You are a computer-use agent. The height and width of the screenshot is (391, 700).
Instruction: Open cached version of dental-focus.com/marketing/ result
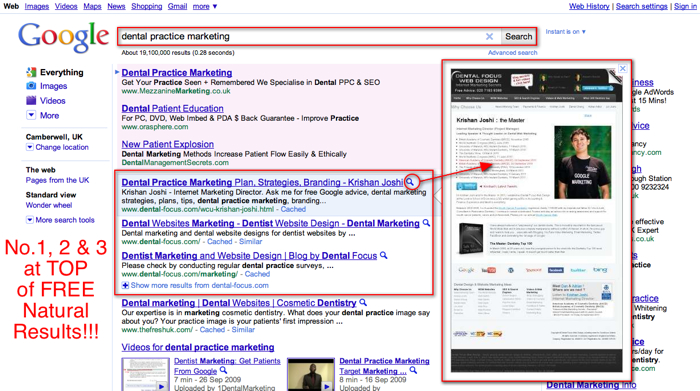[257, 274]
